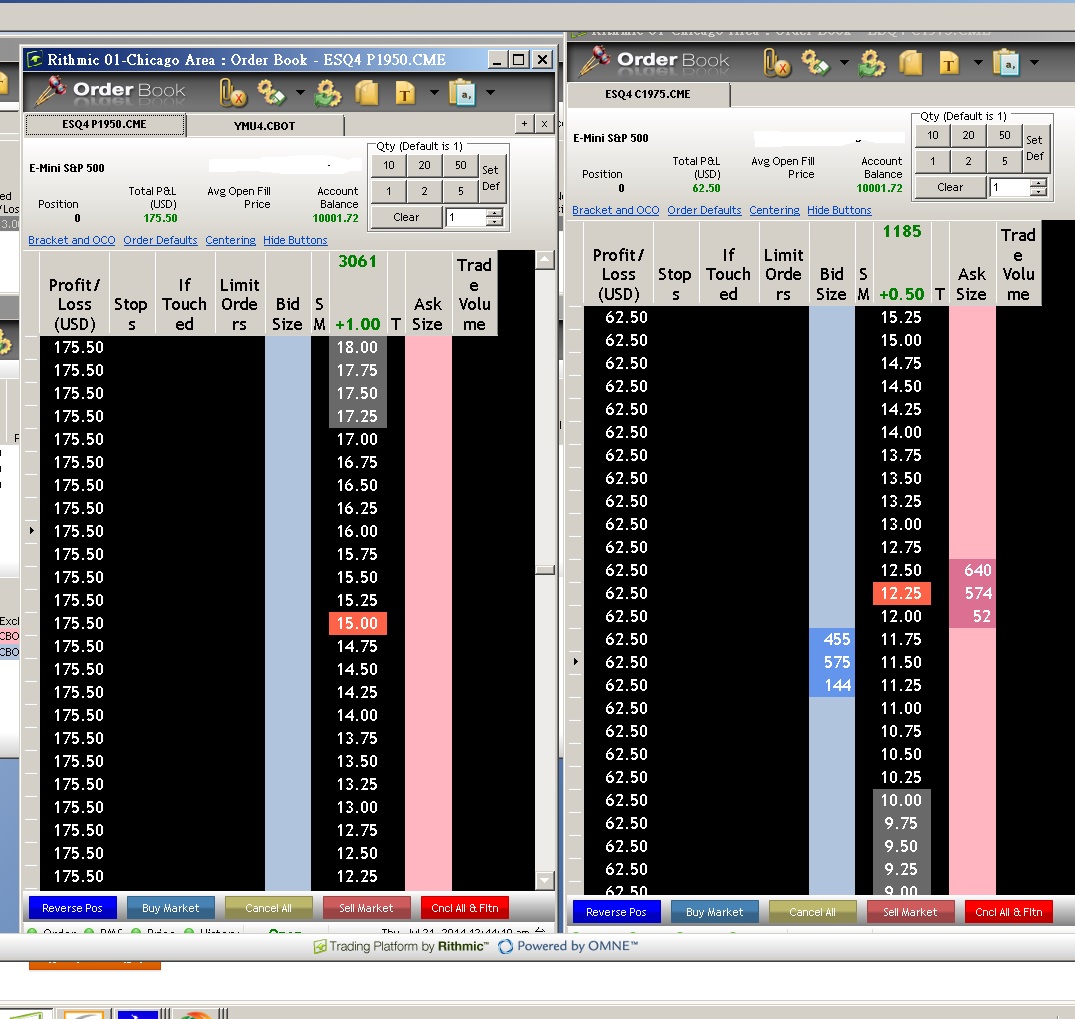Click the clipboard icon in C1975 window toolbar

pyautogui.click(x=1007, y=63)
